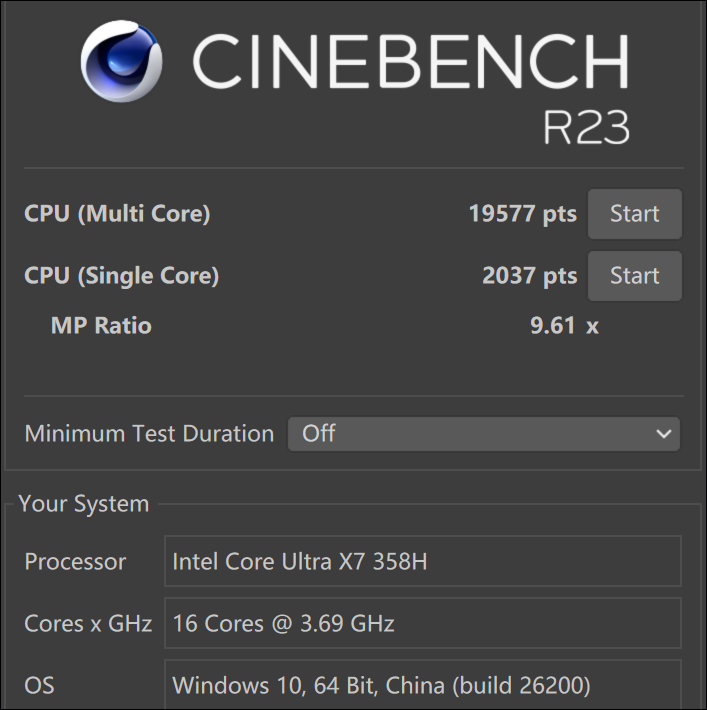This screenshot has width=707, height=710.
Task: Start the CPU Multi Core test
Action: [x=634, y=214]
